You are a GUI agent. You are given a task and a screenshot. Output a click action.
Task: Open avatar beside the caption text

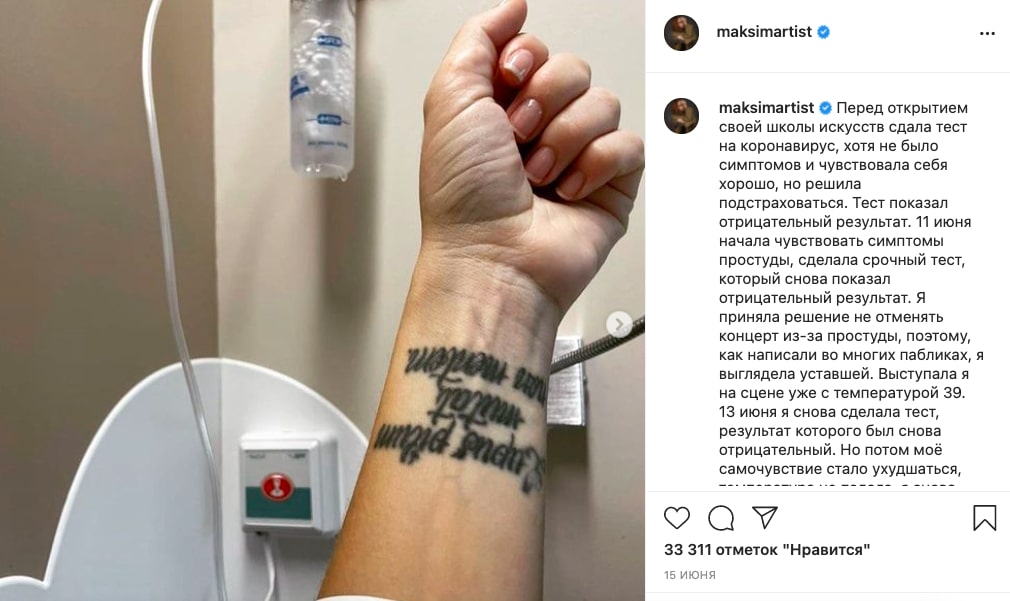(681, 116)
